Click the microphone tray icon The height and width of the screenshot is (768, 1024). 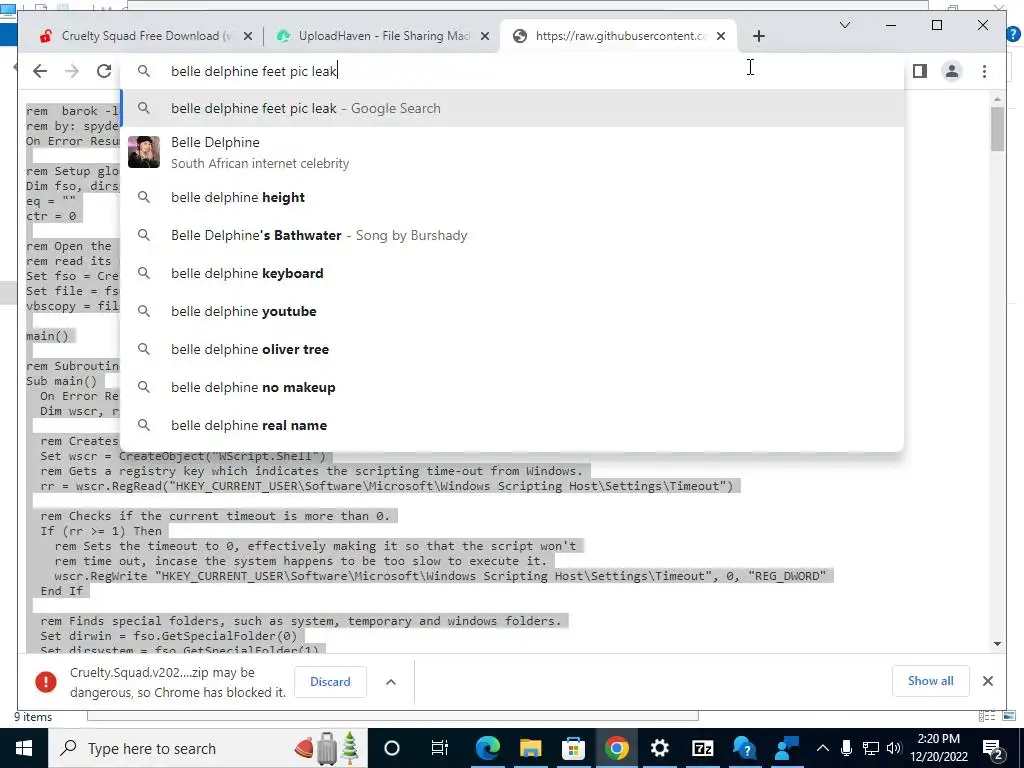point(846,748)
